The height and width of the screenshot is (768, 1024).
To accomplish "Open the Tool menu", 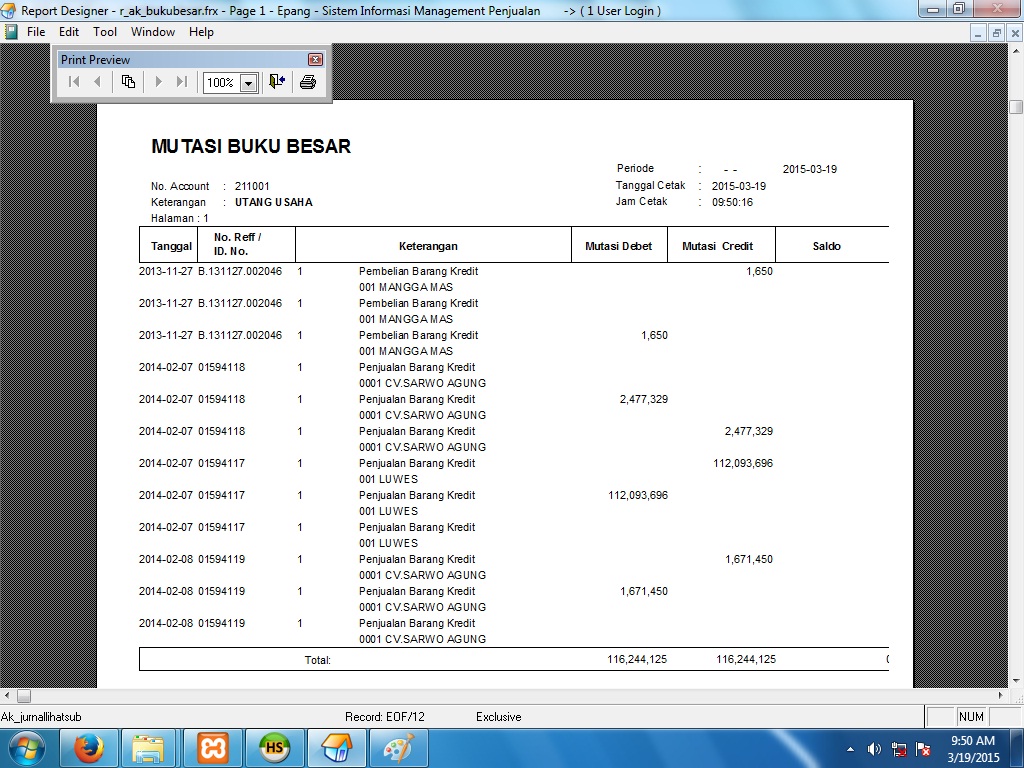I will (x=105, y=32).
